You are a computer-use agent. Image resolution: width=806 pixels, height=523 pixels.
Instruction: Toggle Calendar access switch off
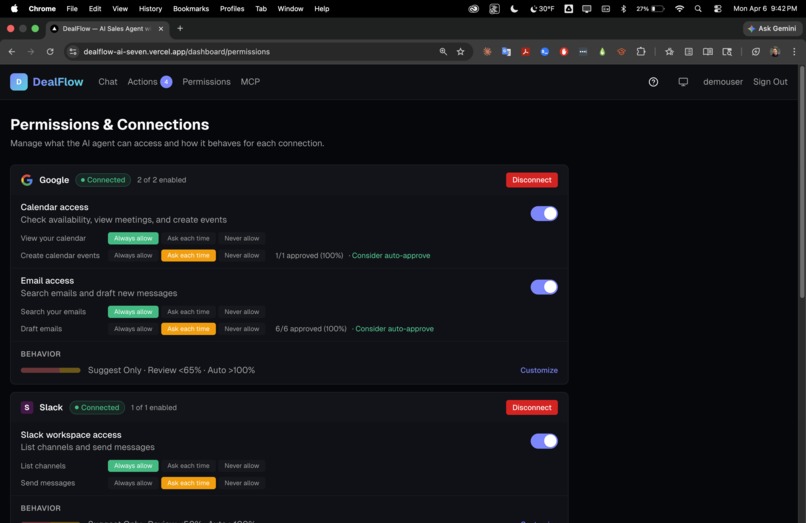click(x=544, y=213)
